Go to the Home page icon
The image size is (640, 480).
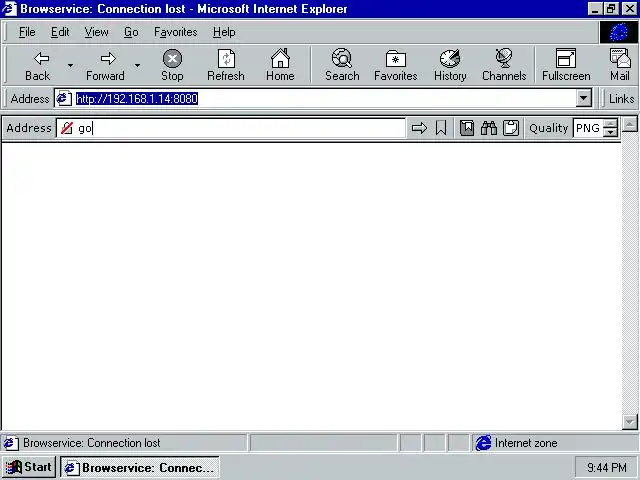[280, 65]
